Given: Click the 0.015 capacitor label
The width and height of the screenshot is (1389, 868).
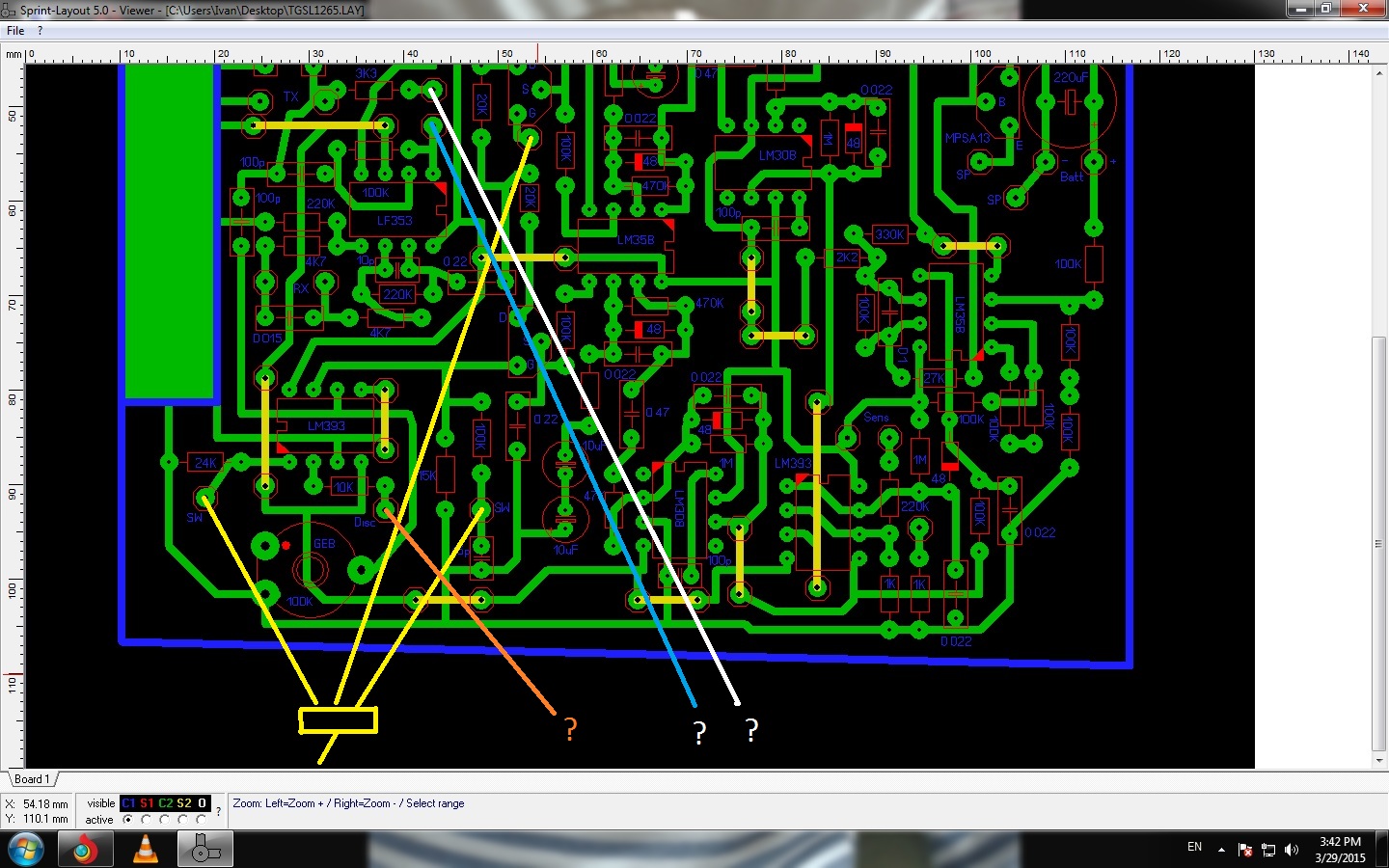Looking at the screenshot, I should tap(267, 339).
